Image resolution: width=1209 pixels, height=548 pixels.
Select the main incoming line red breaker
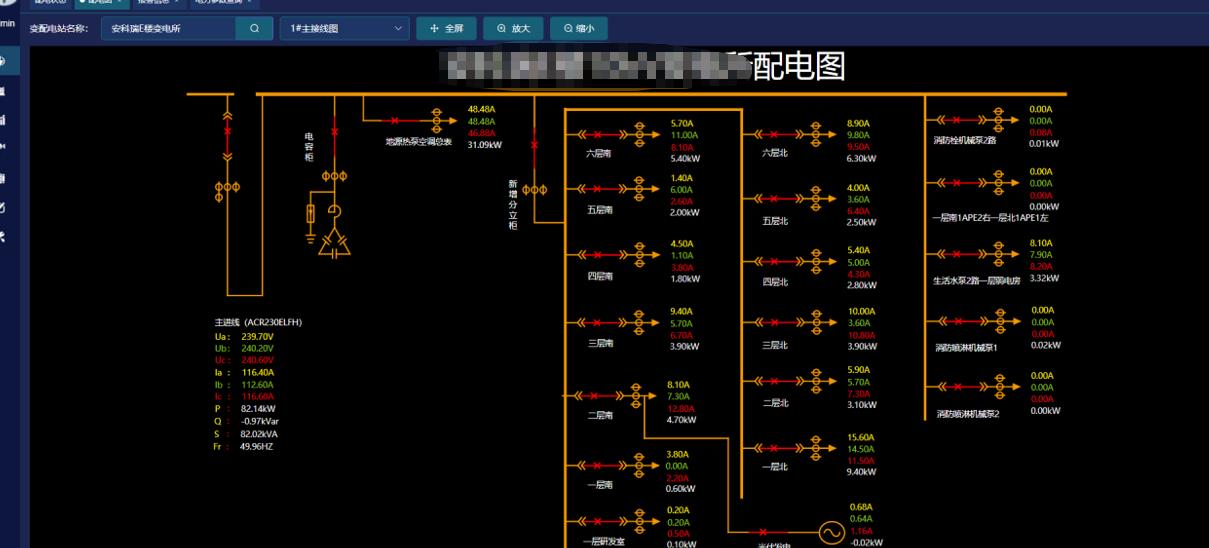pyautogui.click(x=228, y=131)
